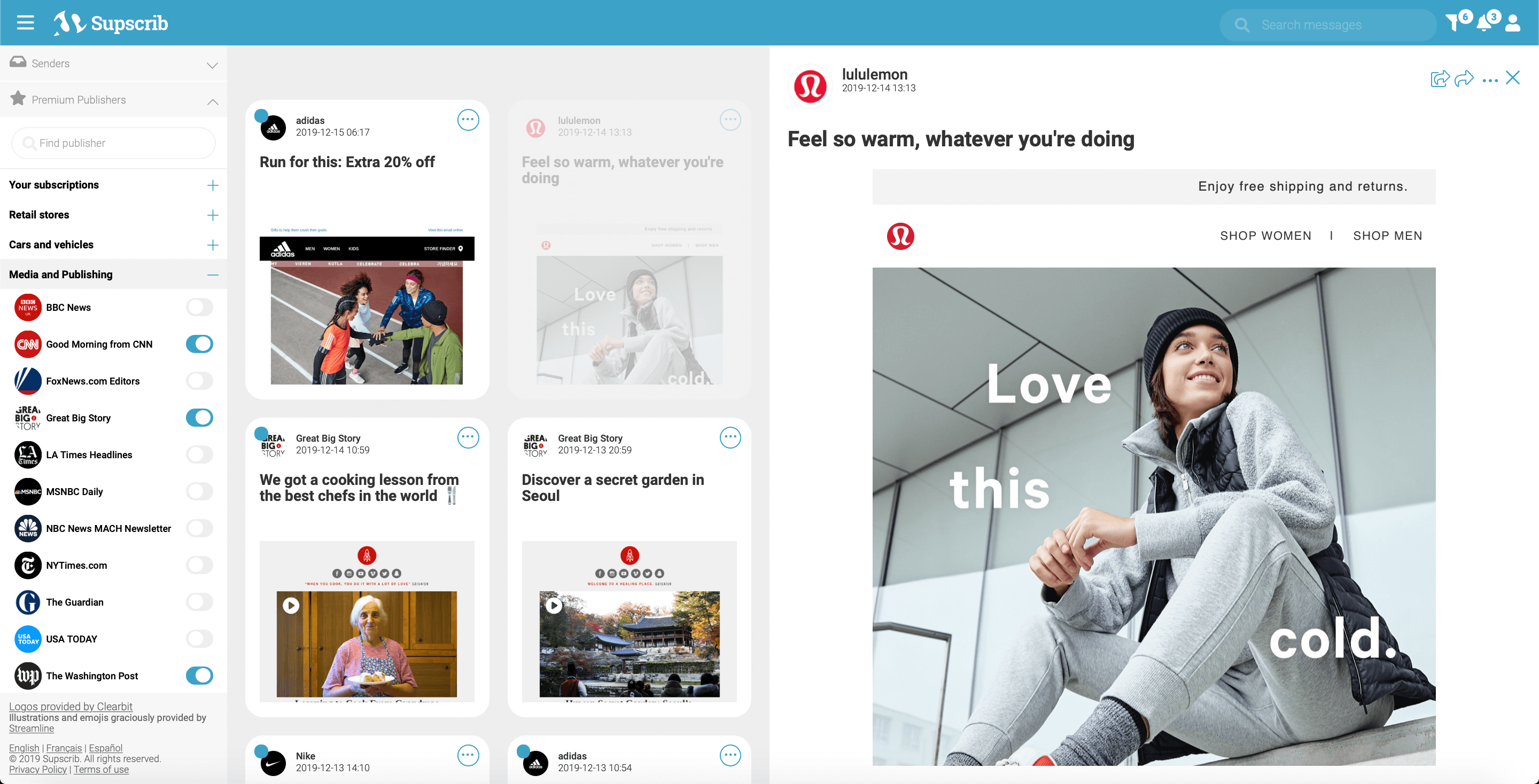Turn off The Washington Post toggle
This screenshot has height=784, width=1539.
click(x=199, y=676)
